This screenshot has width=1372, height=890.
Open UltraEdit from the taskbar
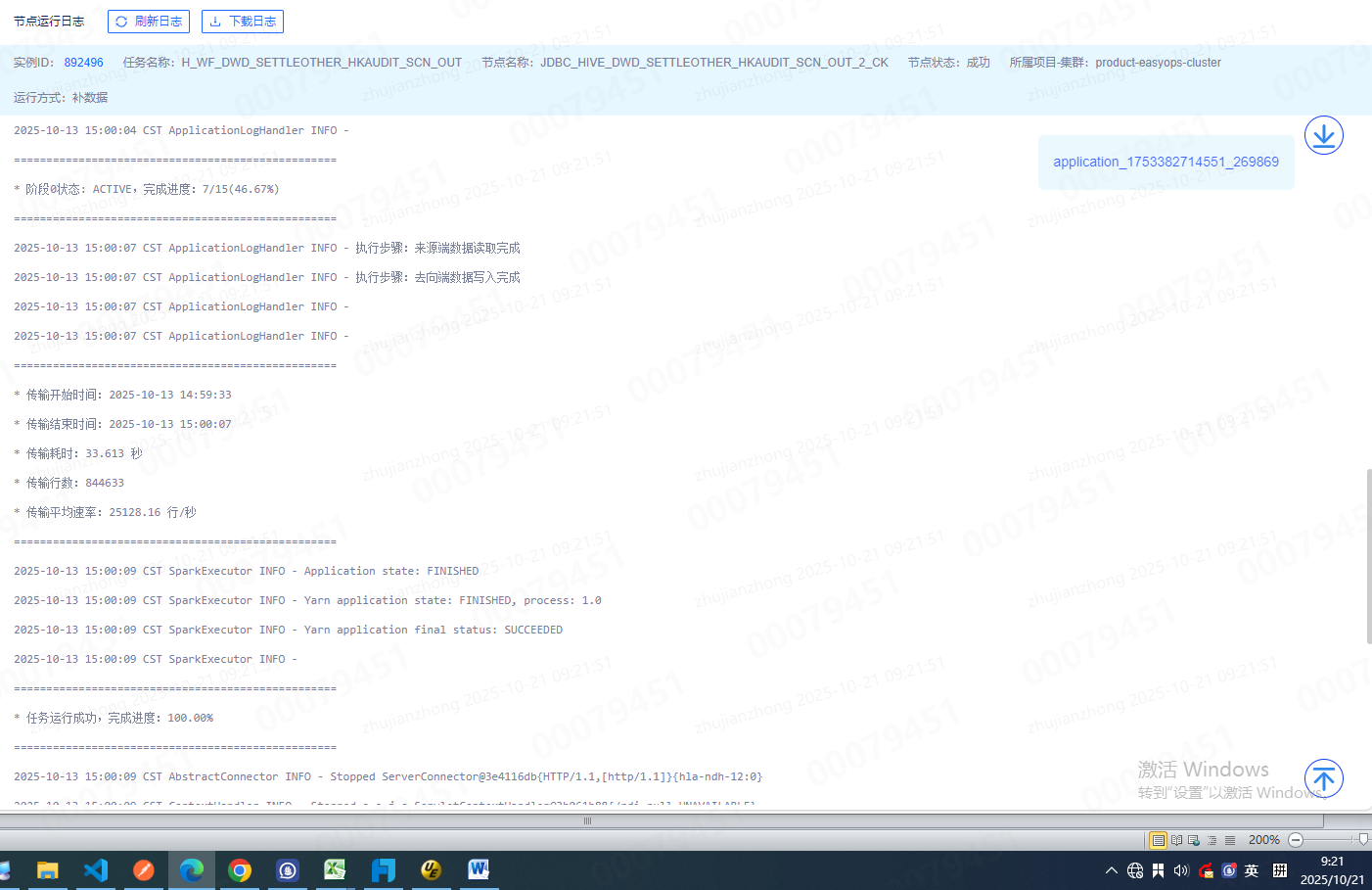(431, 869)
